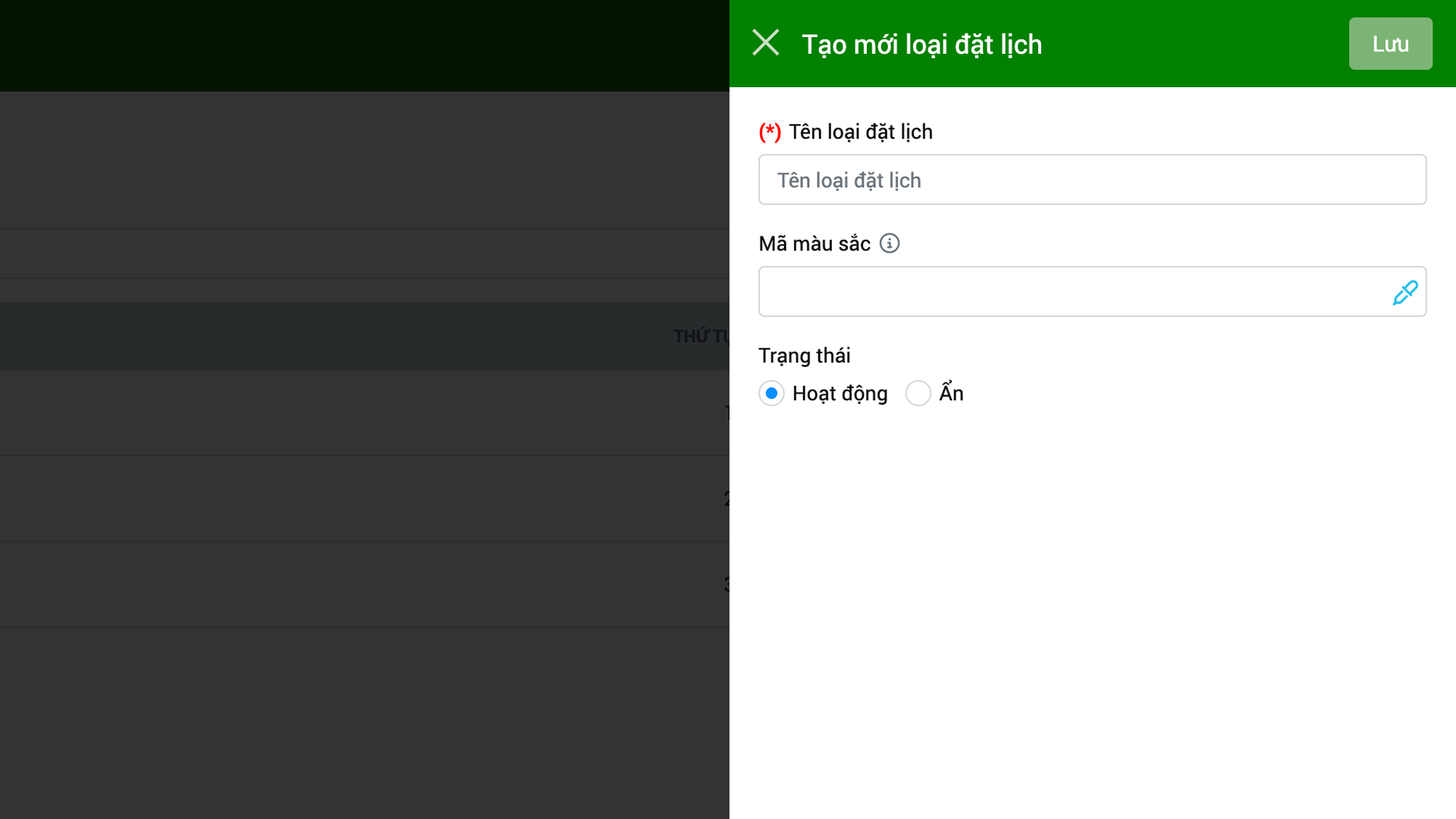Click the panel title Tạo mới loại đặt lịch
This screenshot has width=1456, height=819.
921,45
